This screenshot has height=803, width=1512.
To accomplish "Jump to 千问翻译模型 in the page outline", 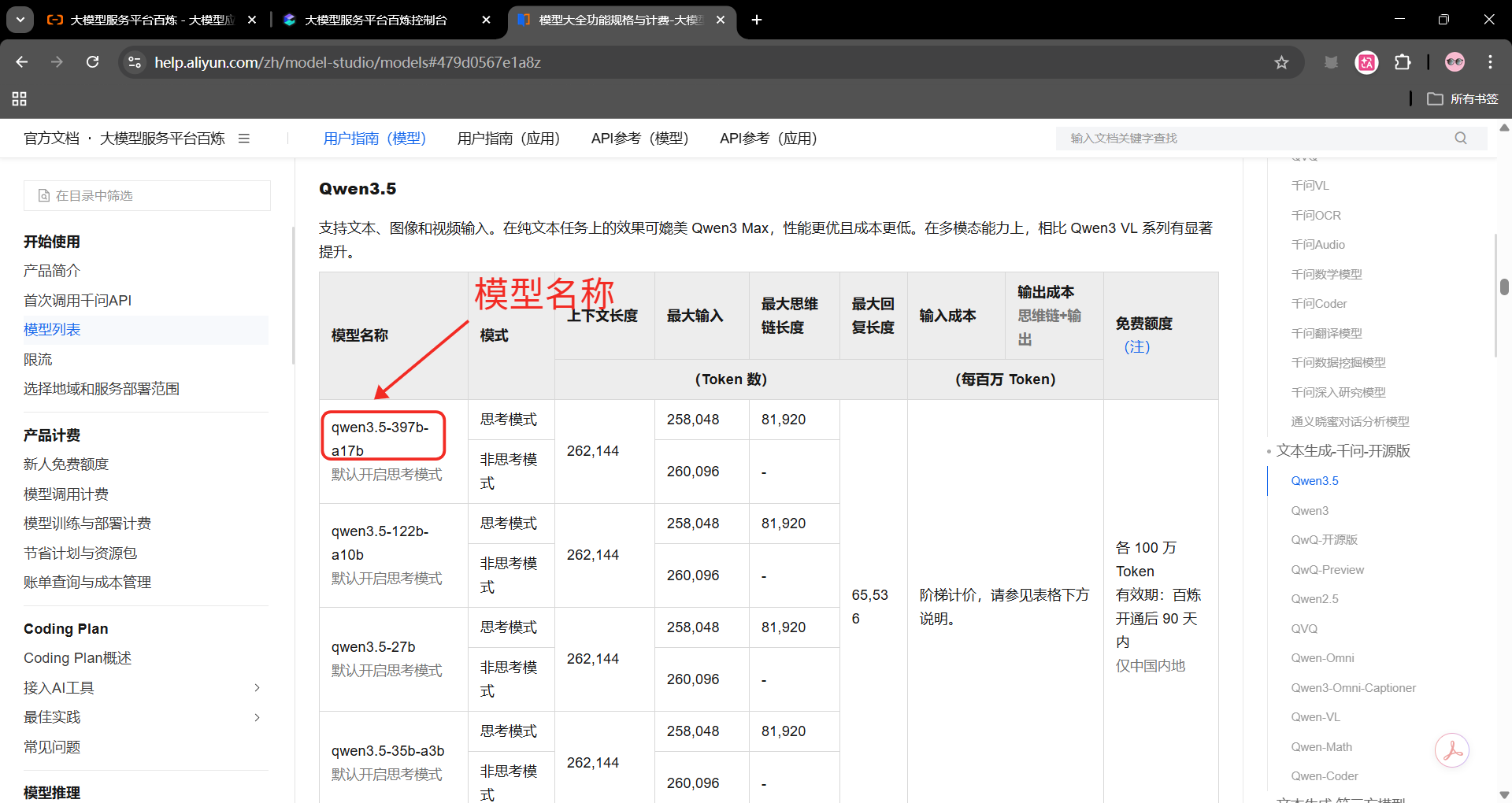I will tap(1326, 333).
